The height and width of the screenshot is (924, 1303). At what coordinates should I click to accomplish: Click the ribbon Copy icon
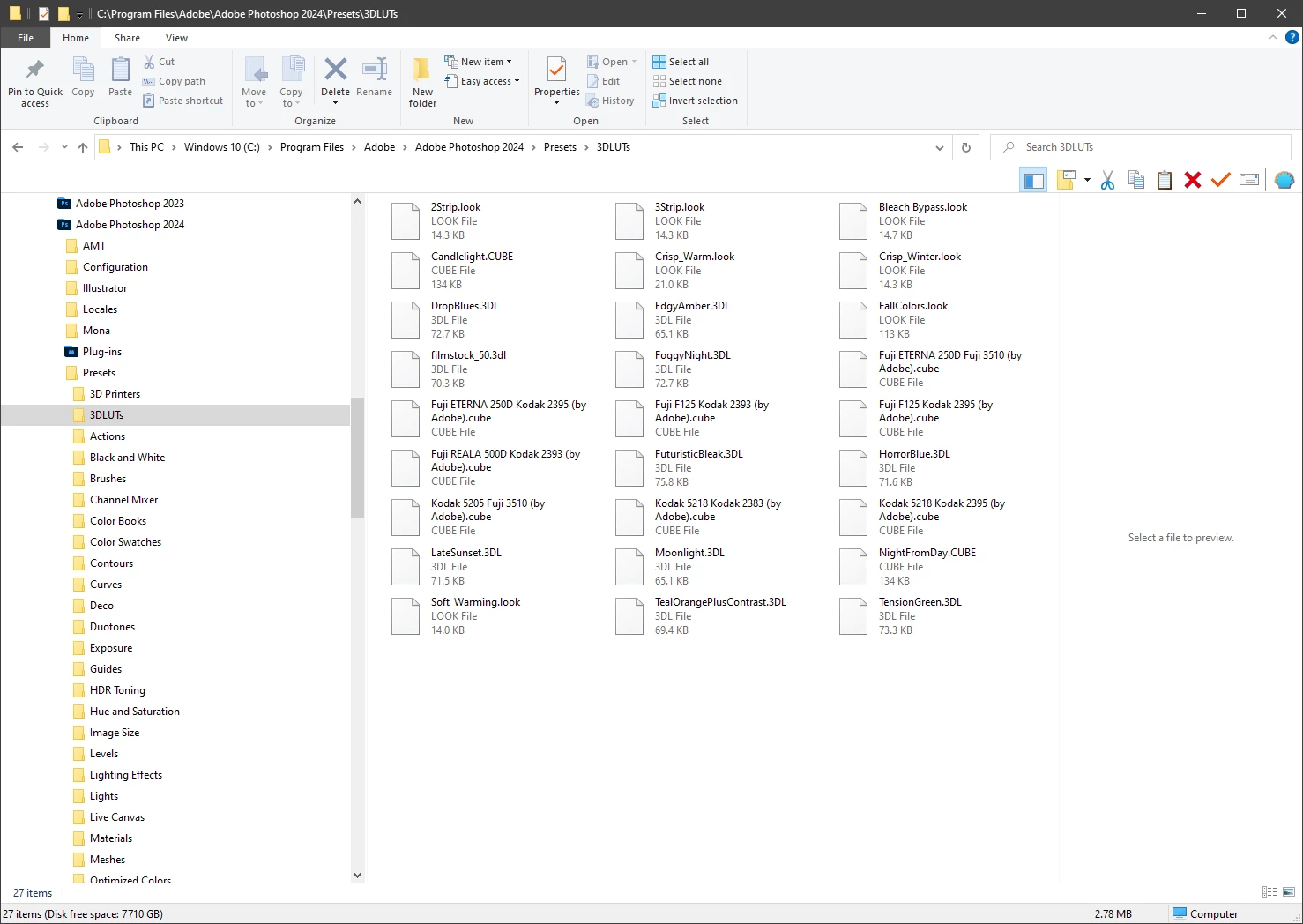click(83, 70)
